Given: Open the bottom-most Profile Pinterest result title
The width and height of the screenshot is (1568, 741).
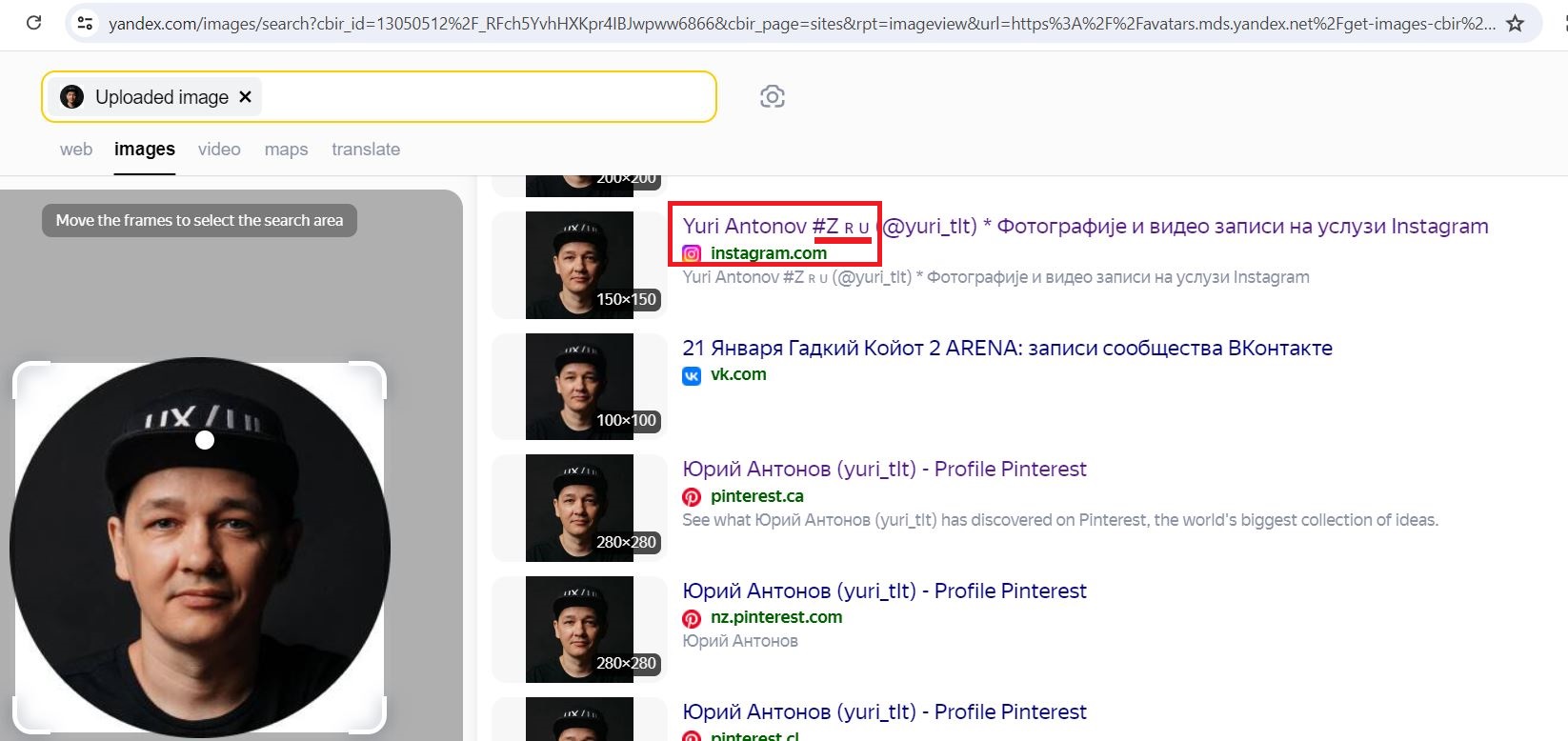Looking at the screenshot, I should (884, 711).
